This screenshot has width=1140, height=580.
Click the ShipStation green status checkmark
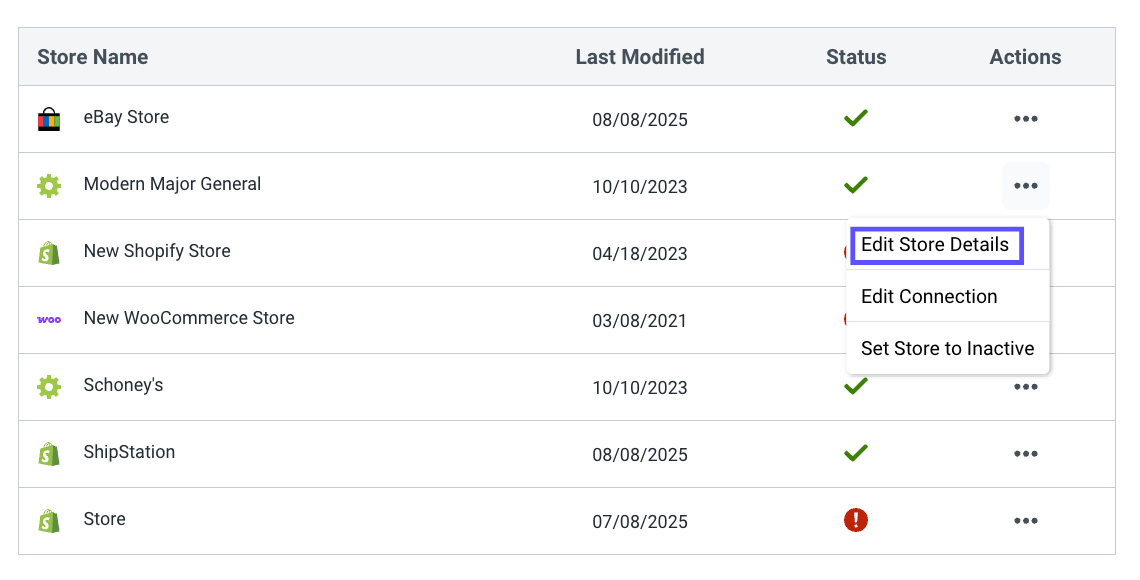(x=855, y=453)
